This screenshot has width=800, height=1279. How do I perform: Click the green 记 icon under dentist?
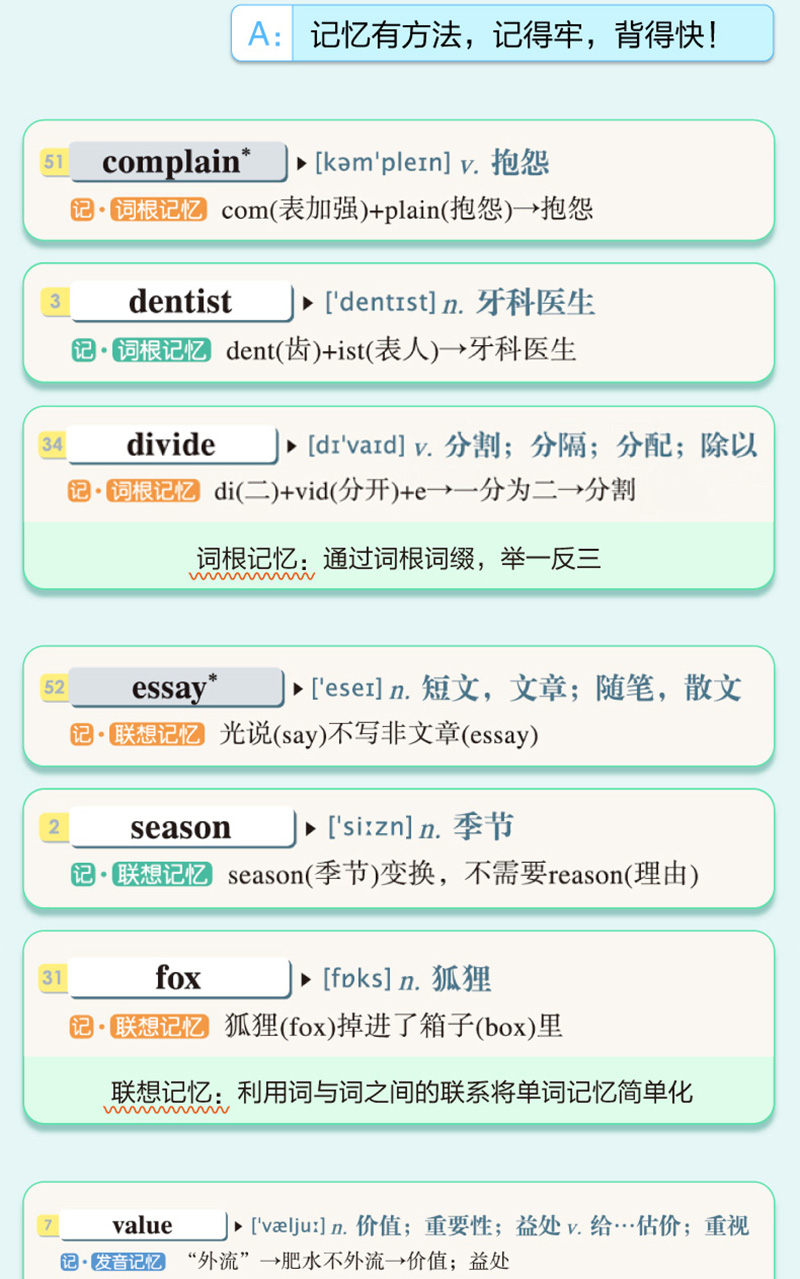83,350
